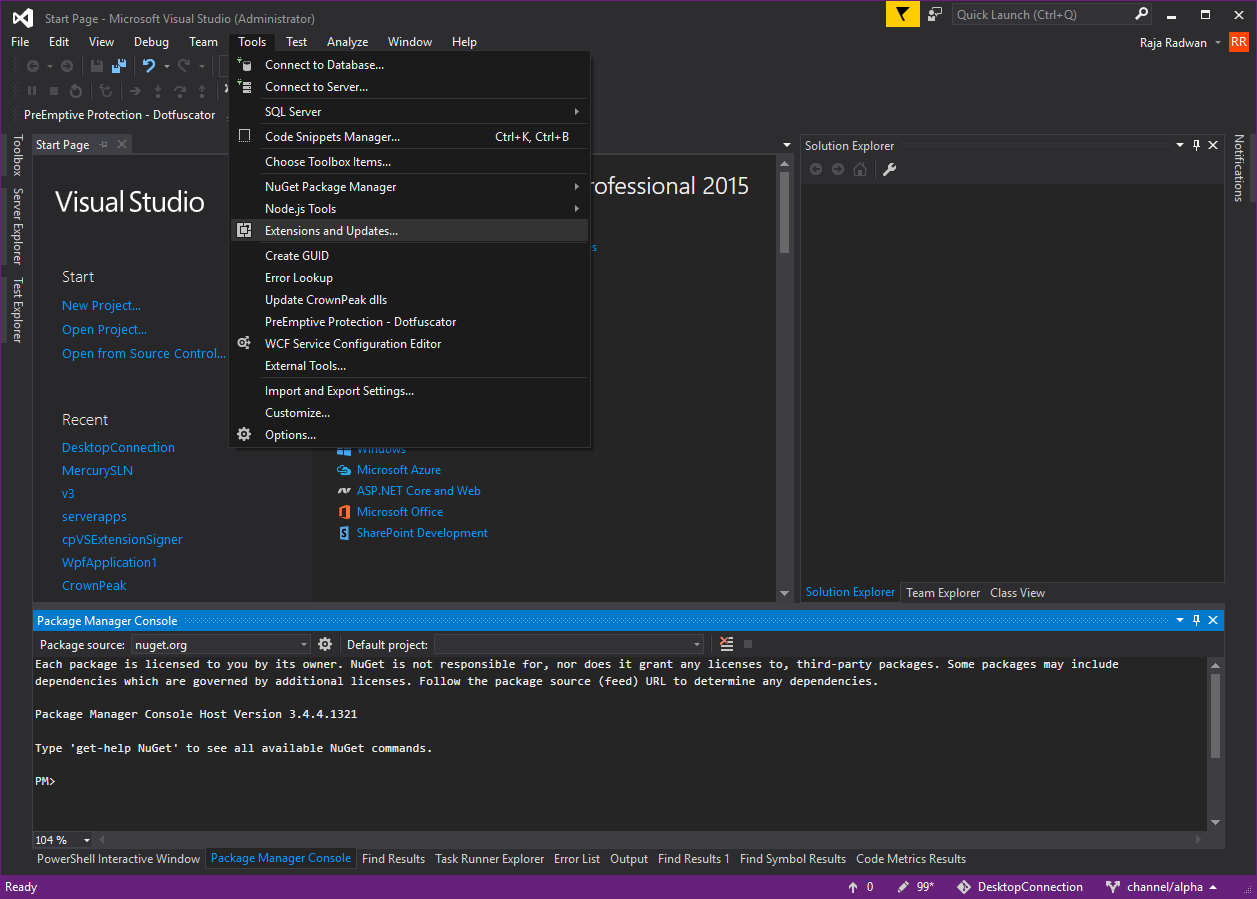The image size is (1257, 899).
Task: Click the Stop Debugging square icon
Action: (54, 91)
